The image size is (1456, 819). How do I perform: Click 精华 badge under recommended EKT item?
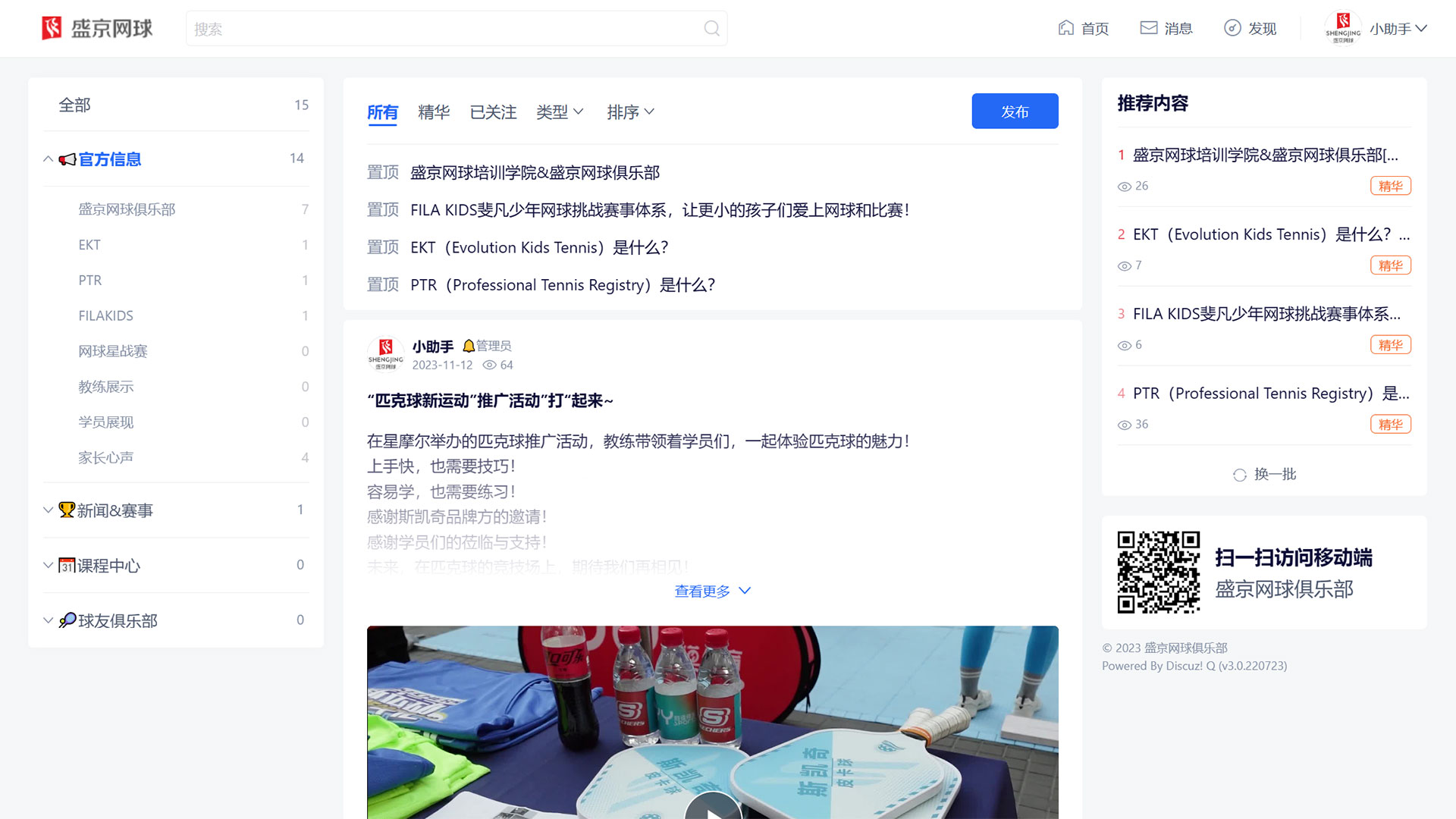pos(1391,265)
